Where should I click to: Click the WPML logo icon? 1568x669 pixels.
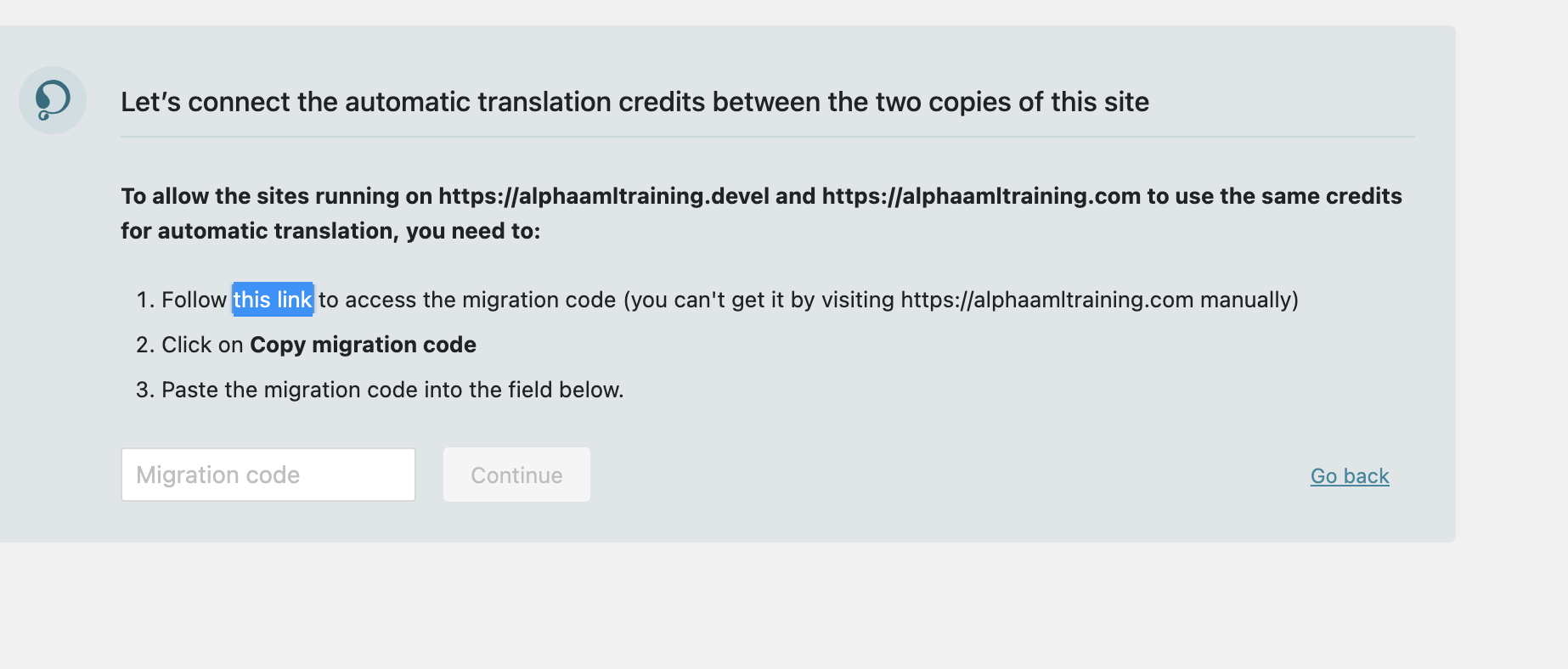pyautogui.click(x=53, y=100)
